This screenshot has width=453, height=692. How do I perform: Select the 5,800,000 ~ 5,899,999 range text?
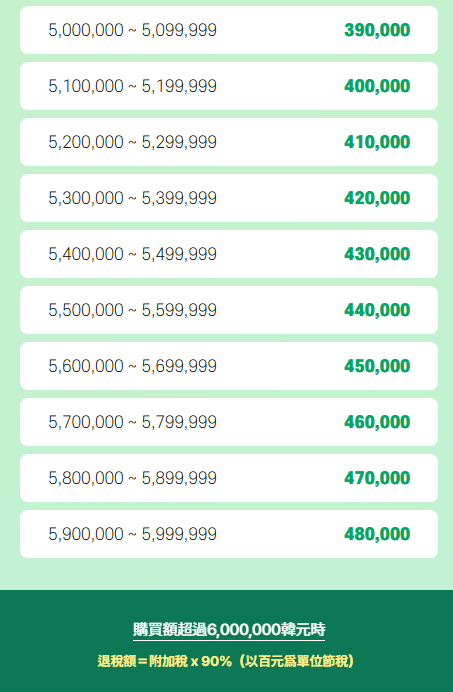coord(132,478)
